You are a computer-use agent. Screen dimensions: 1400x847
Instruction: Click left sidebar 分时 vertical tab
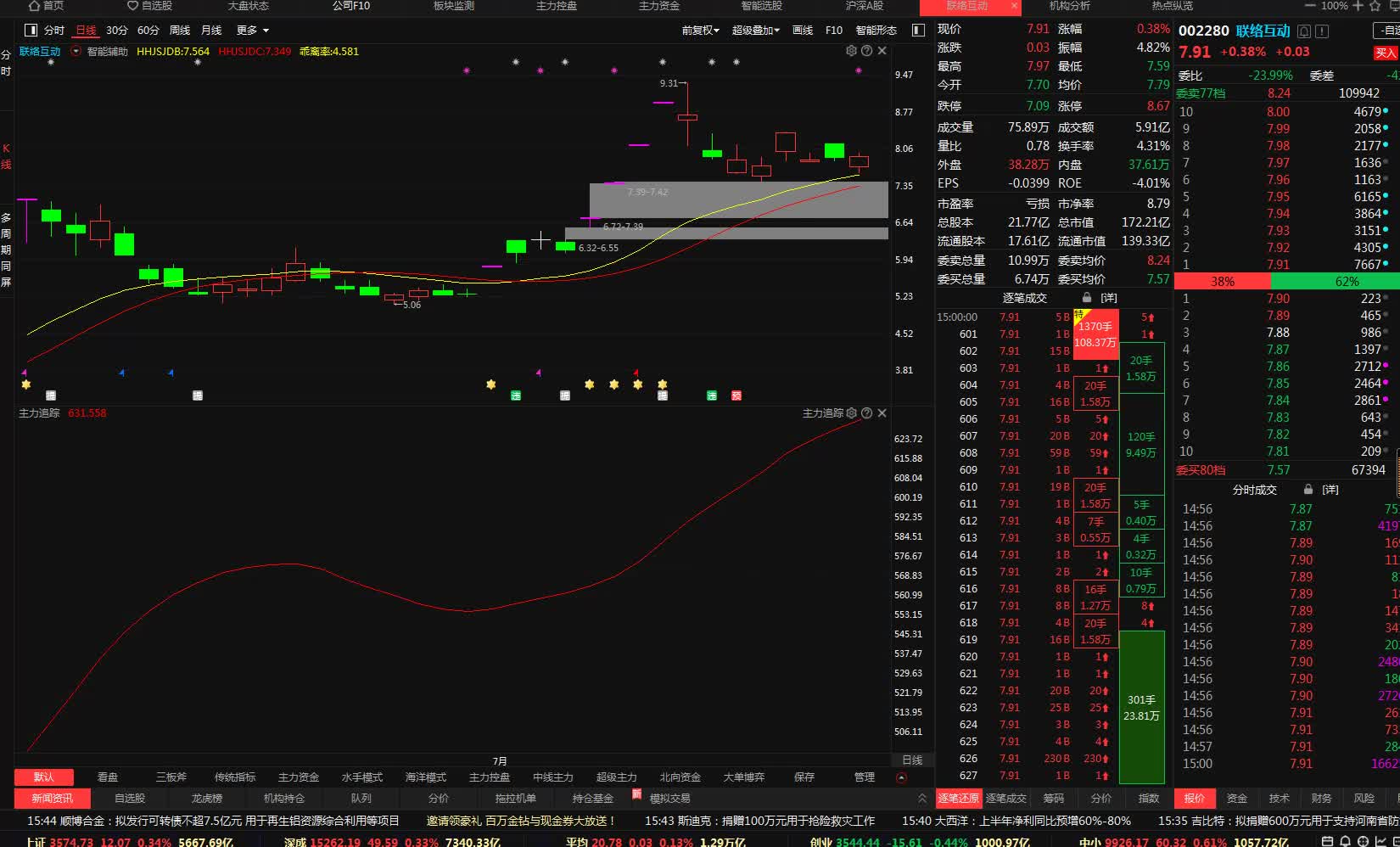(6, 64)
